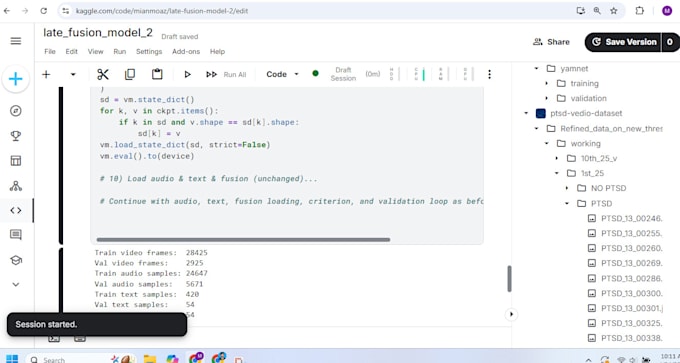Copy the selected cell

130,75
